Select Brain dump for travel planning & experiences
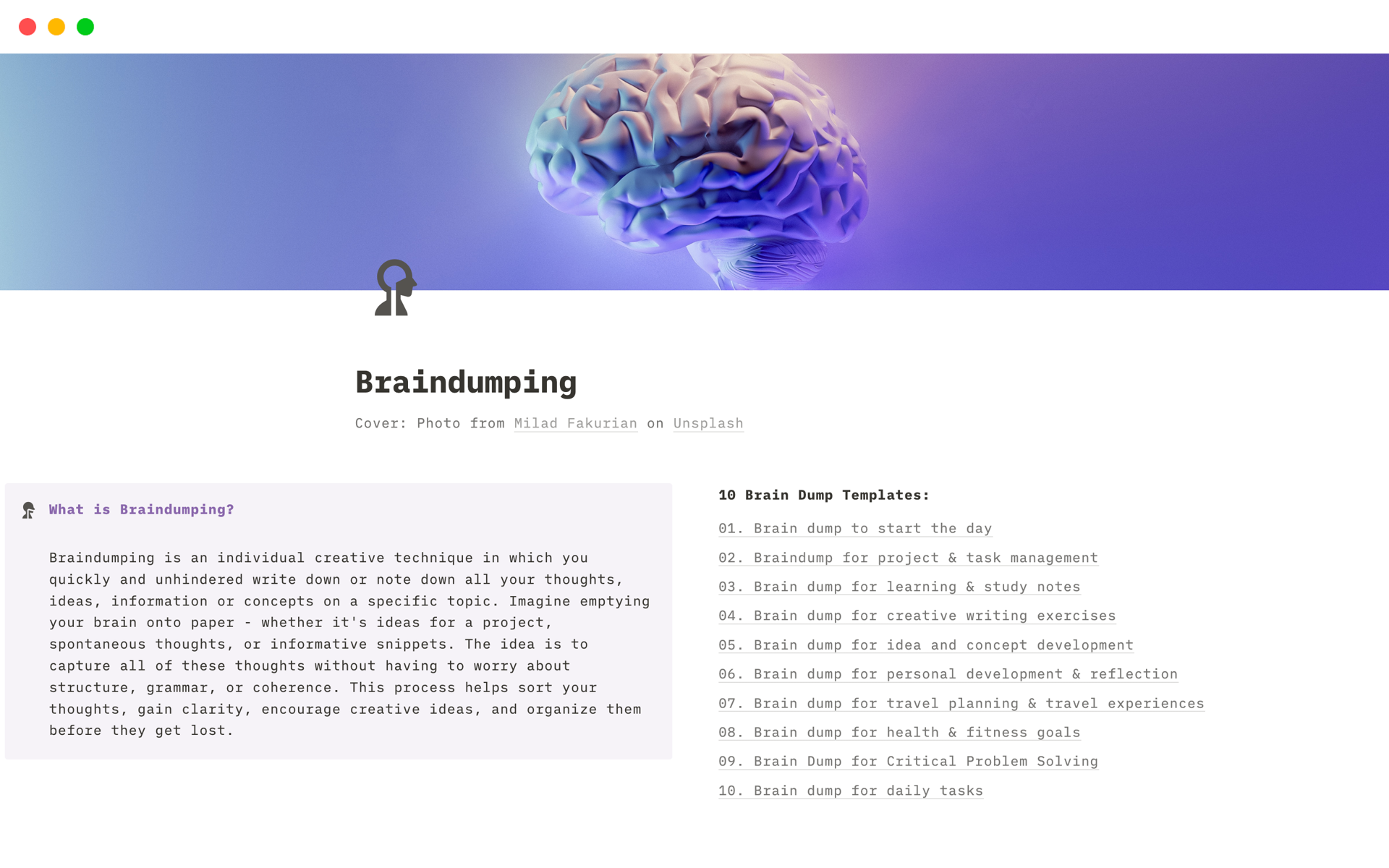 point(961,703)
